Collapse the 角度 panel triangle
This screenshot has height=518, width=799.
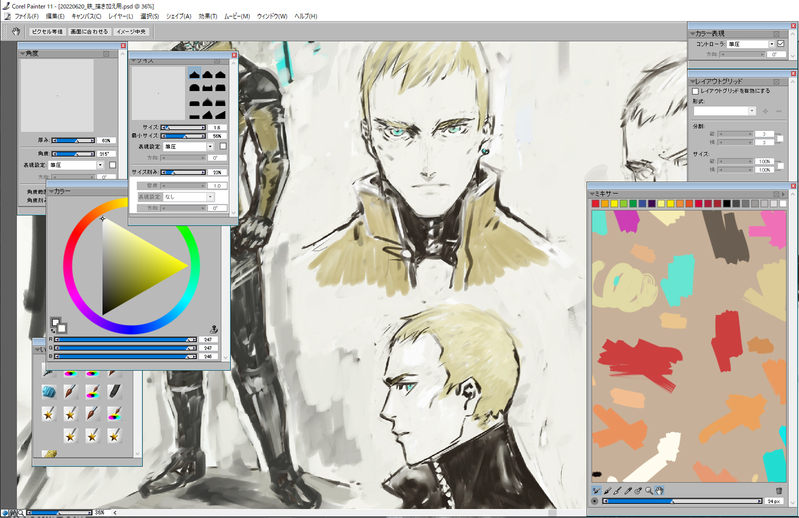22,53
